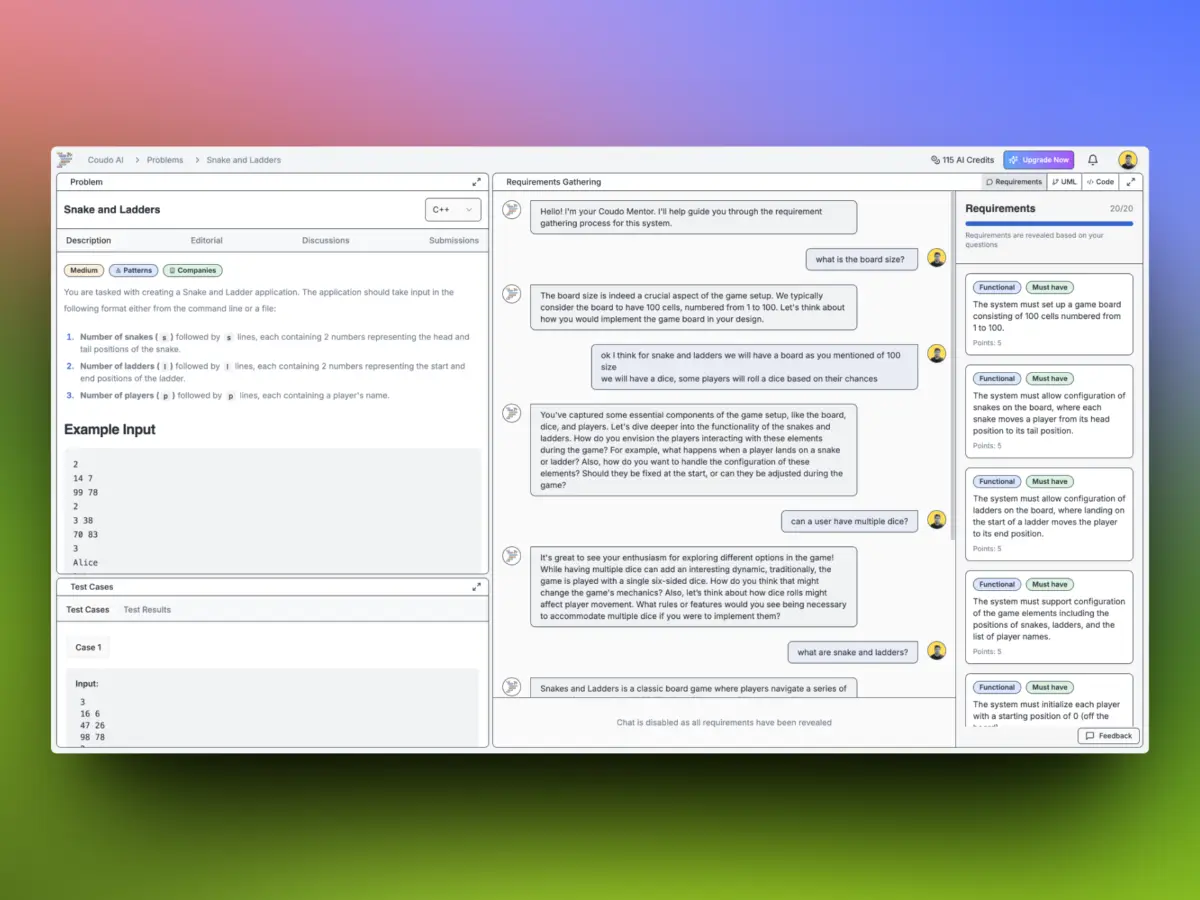Switch to the Code view toggle
The width and height of the screenshot is (1200, 900).
point(1100,182)
